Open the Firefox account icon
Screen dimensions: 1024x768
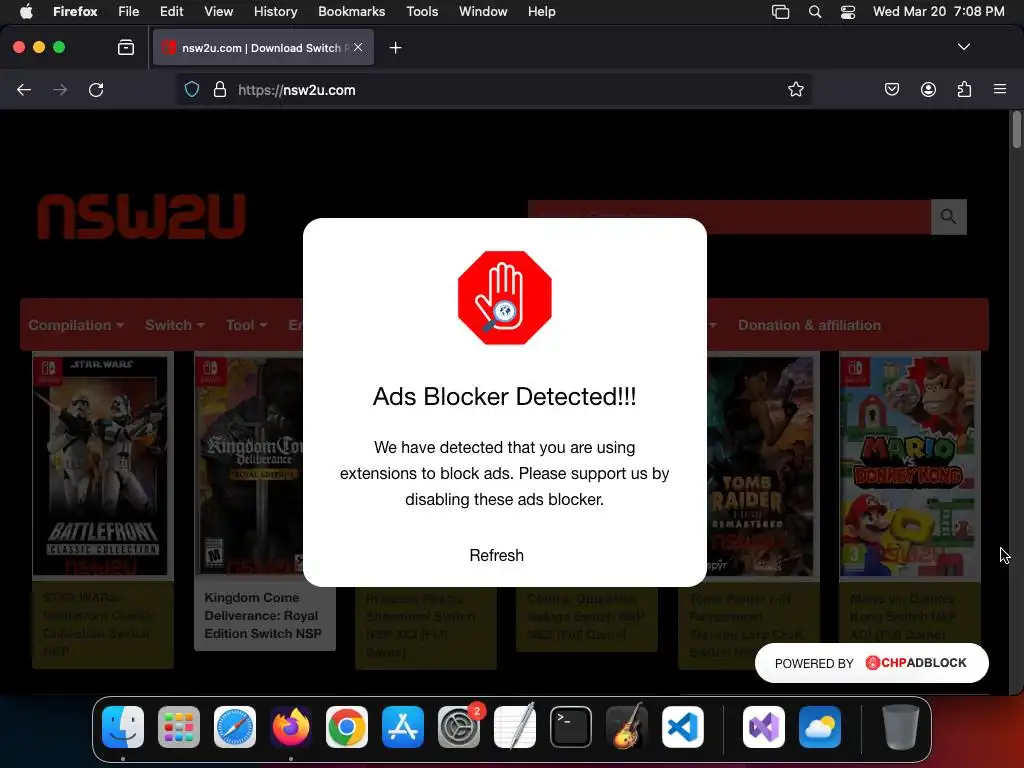coord(928,89)
